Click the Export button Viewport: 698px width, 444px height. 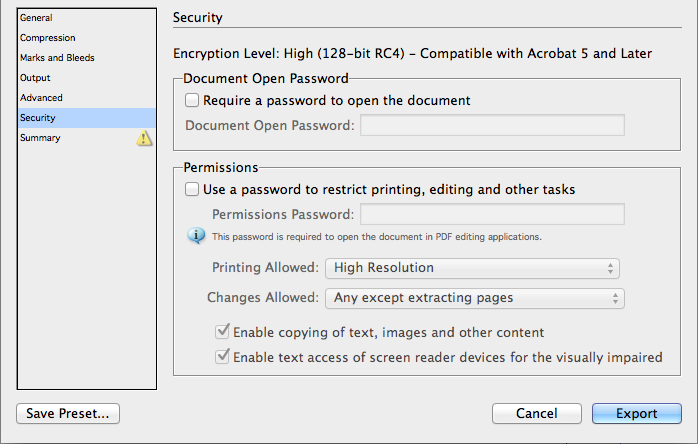click(636, 414)
